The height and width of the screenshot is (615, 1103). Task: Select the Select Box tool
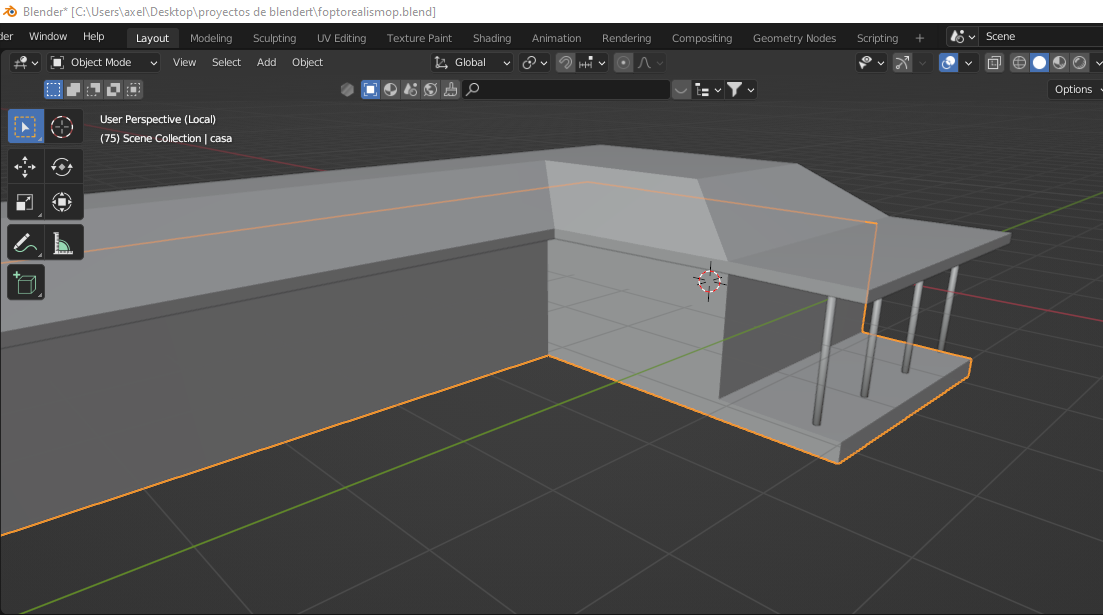[25, 127]
